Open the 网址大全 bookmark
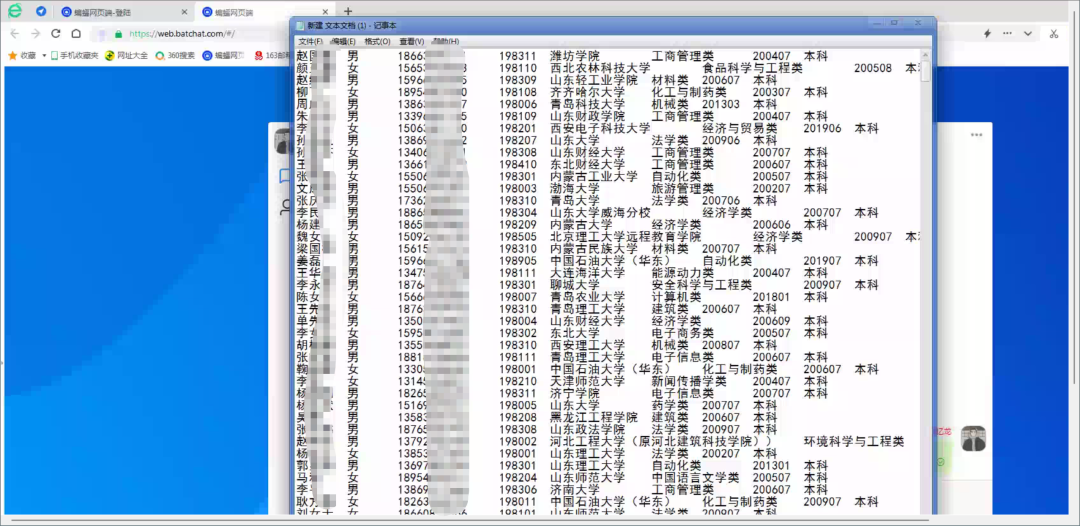The width and height of the screenshot is (1080, 526). [127, 55]
